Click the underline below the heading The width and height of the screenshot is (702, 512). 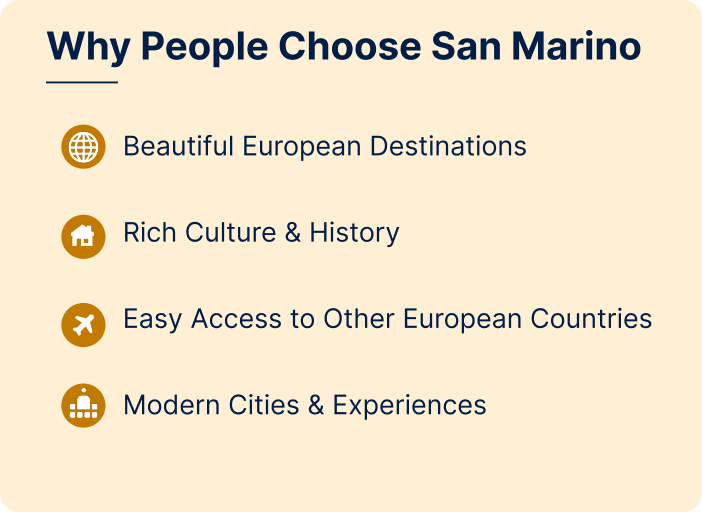[82, 82]
